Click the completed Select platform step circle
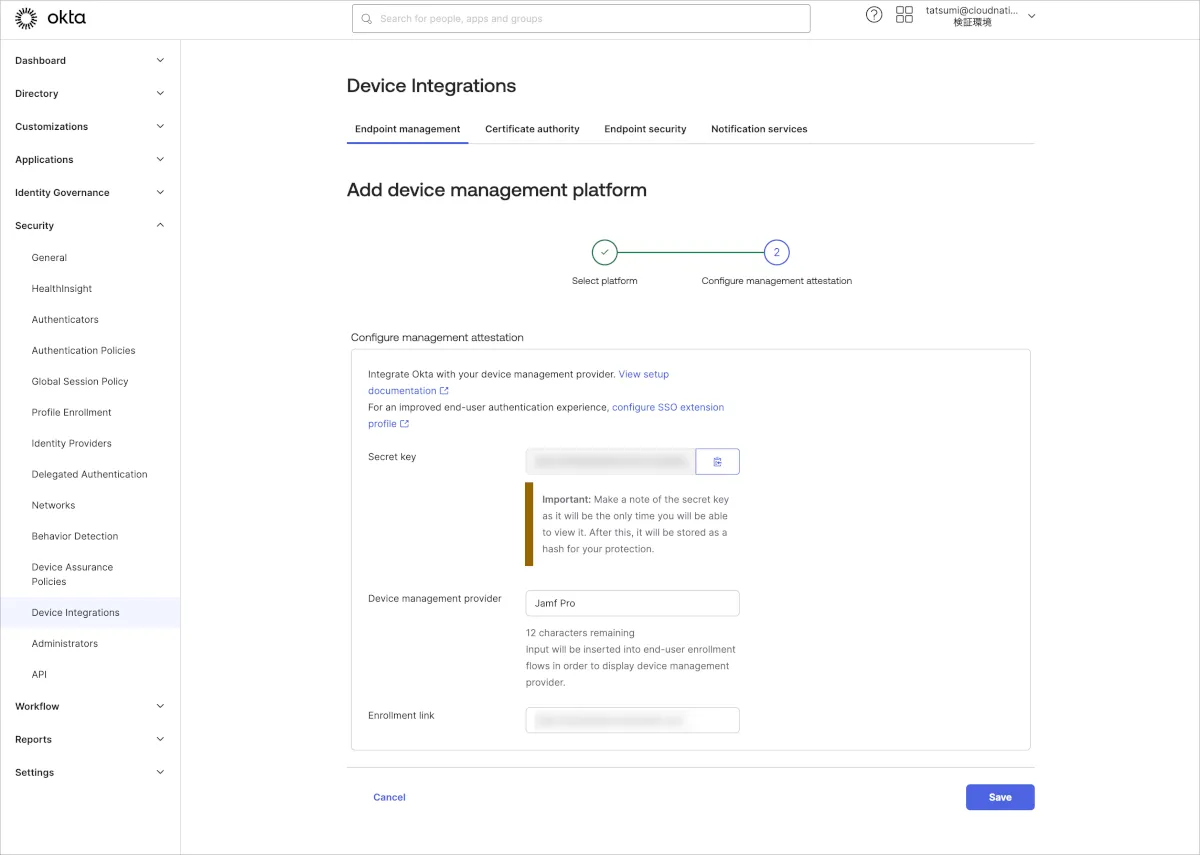The height and width of the screenshot is (855, 1200). (604, 252)
